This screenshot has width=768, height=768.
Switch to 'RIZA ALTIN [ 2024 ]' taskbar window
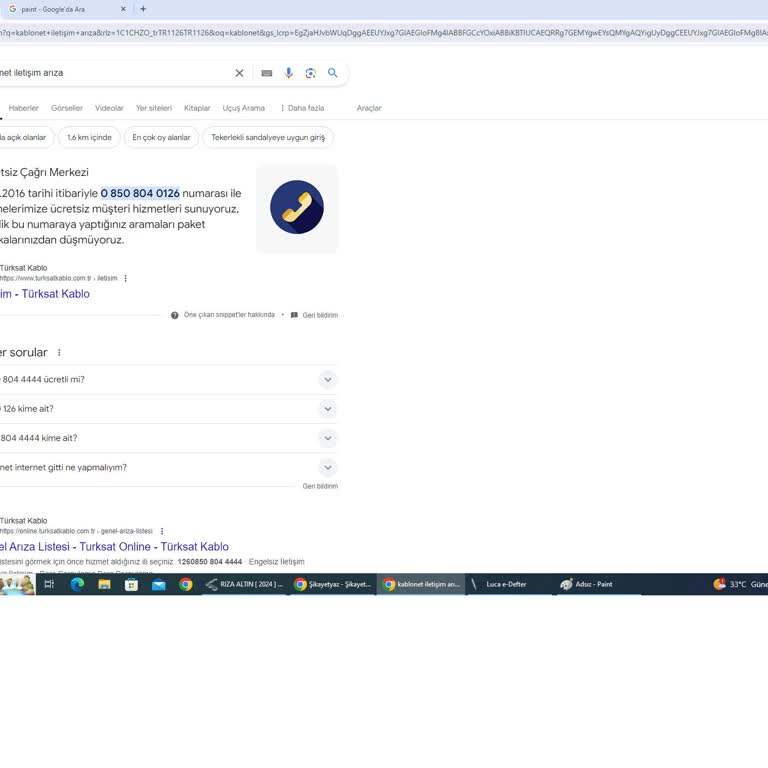[244, 584]
